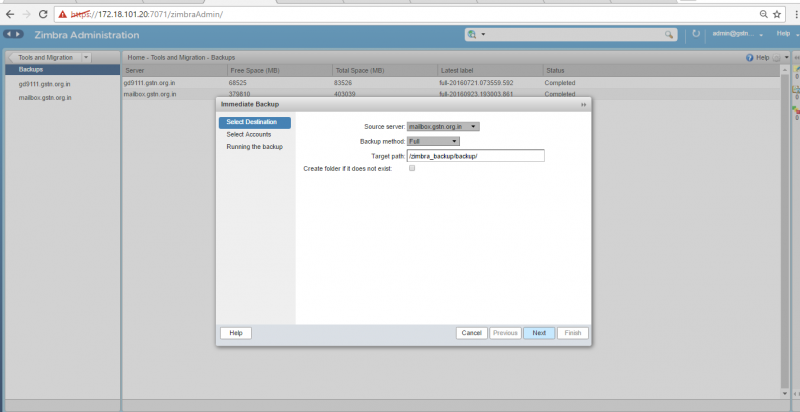Screen dimensions: 800x412
Task: Click the Next button
Action: pos(539,333)
